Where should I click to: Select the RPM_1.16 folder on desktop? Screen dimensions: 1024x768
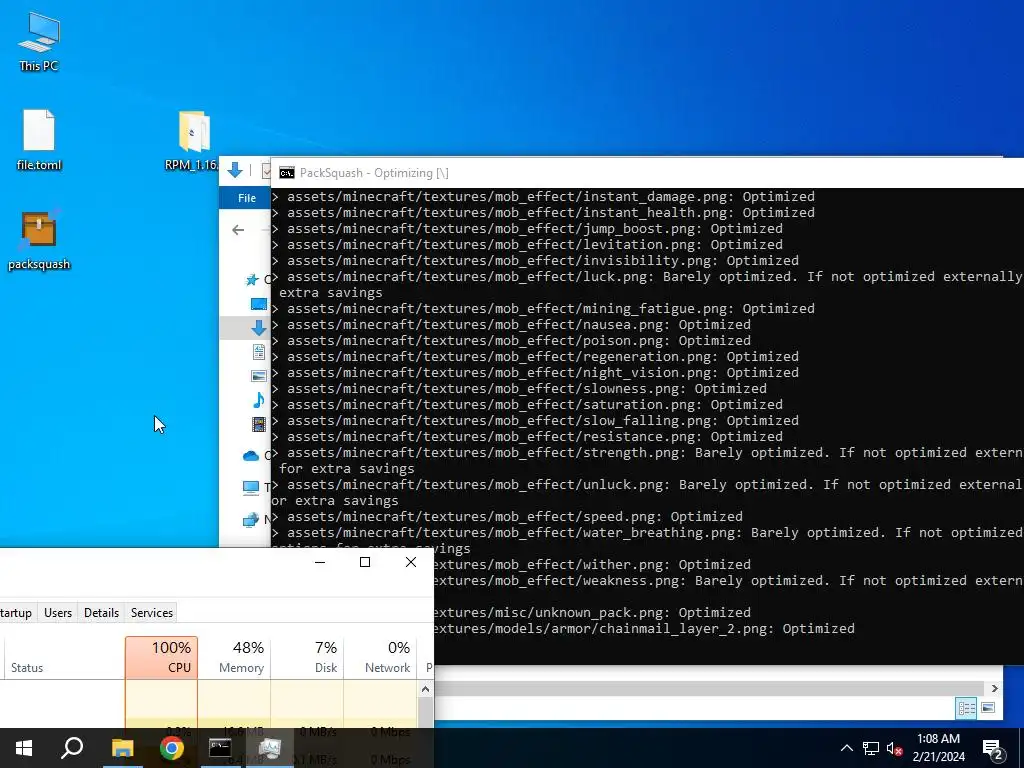point(192,140)
